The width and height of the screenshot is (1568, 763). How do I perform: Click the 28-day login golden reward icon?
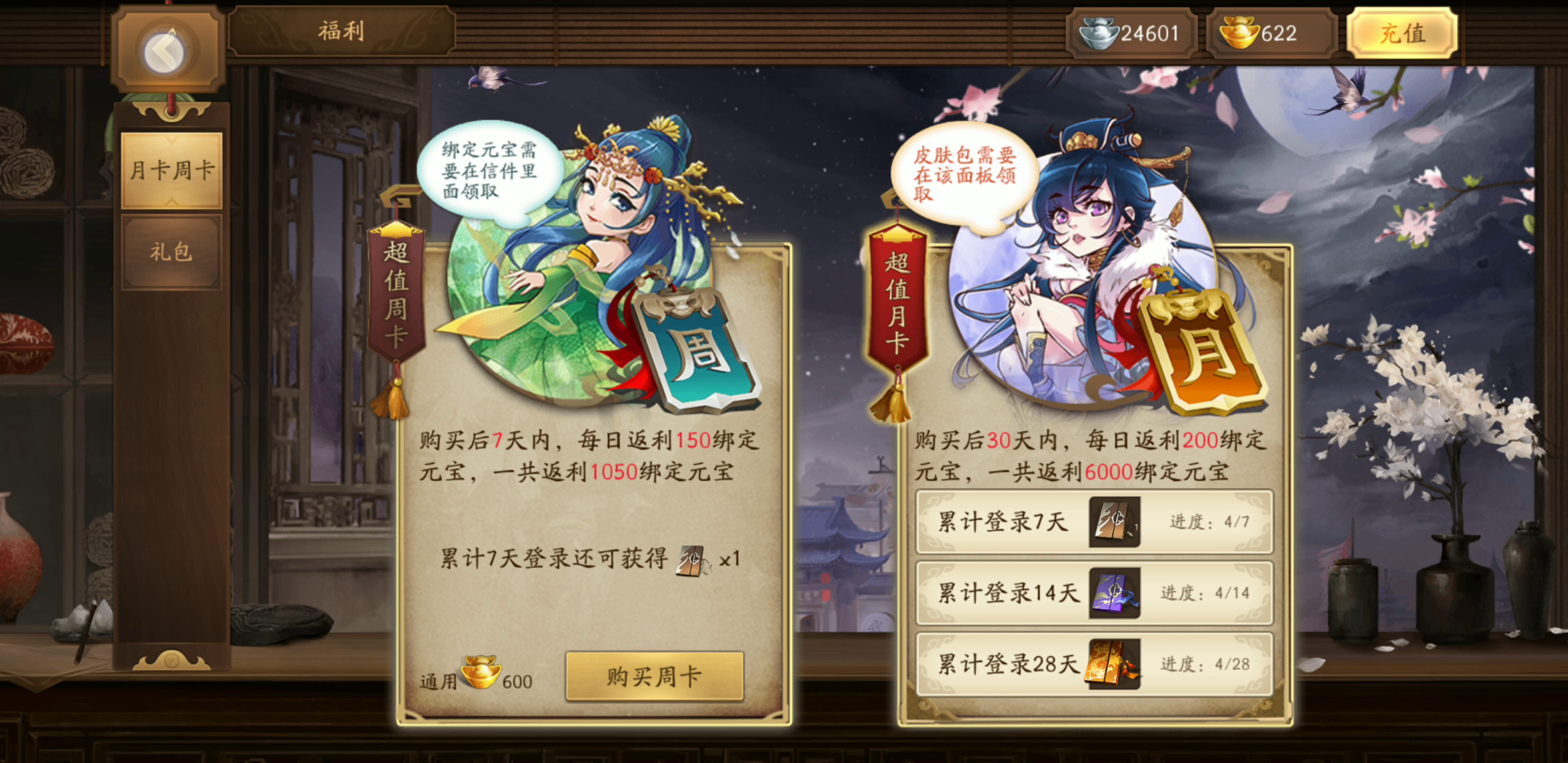[1112, 664]
